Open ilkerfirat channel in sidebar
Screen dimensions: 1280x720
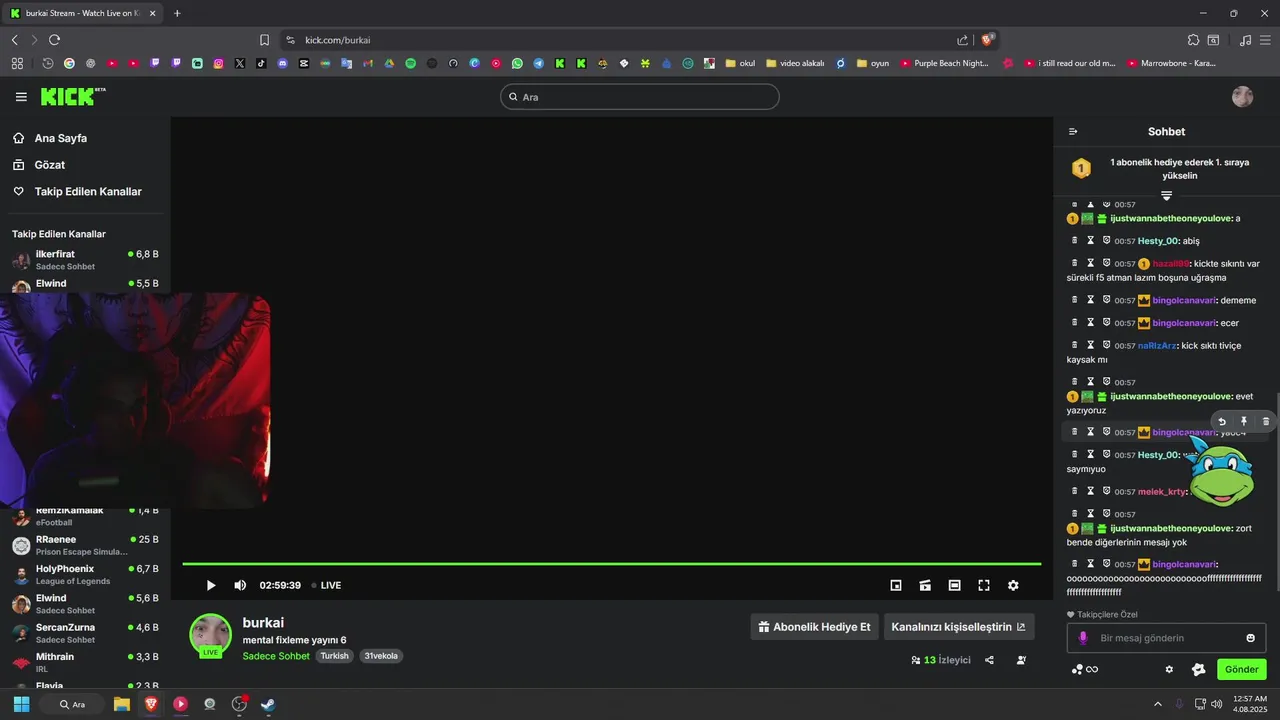(x=85, y=260)
